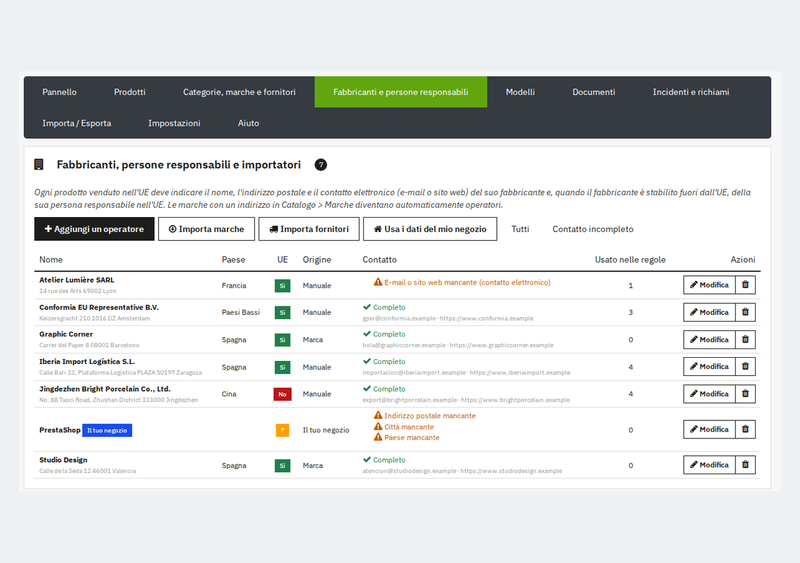Click the building icon beside page title
The width and height of the screenshot is (800, 563).
(x=39, y=164)
